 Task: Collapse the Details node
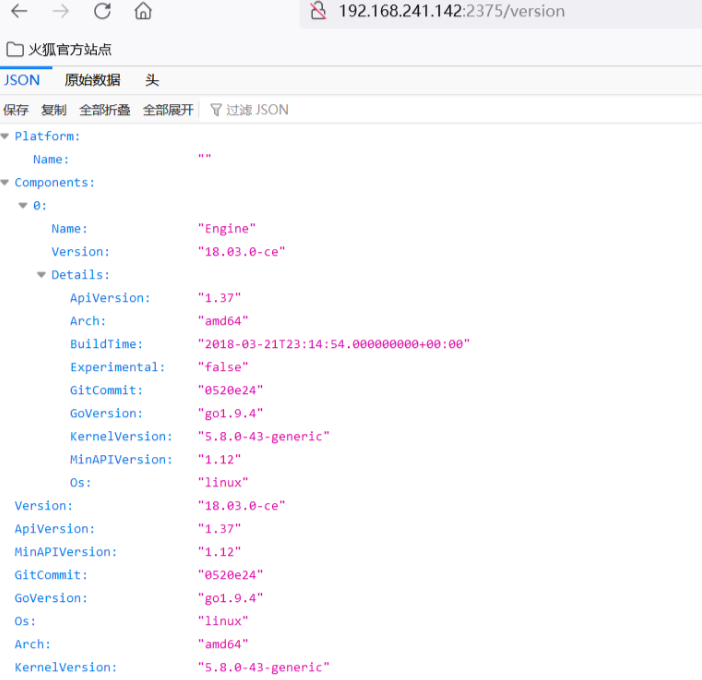click(x=41, y=275)
